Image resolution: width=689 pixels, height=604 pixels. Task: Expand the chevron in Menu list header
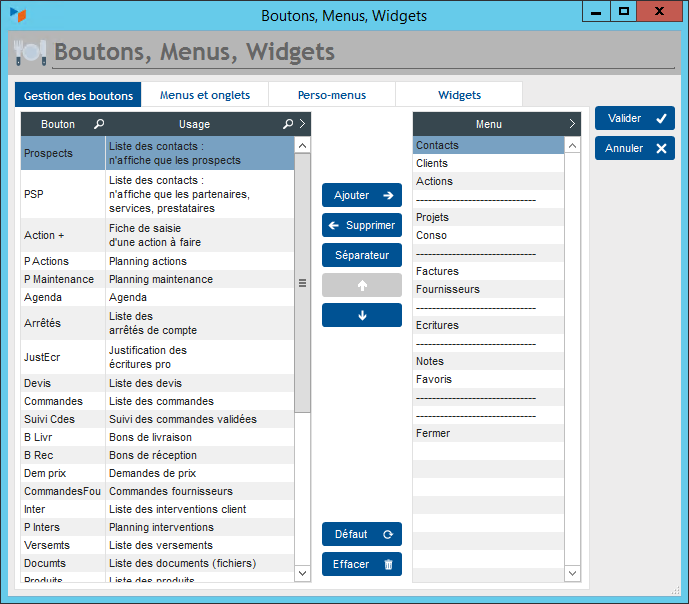pos(572,124)
